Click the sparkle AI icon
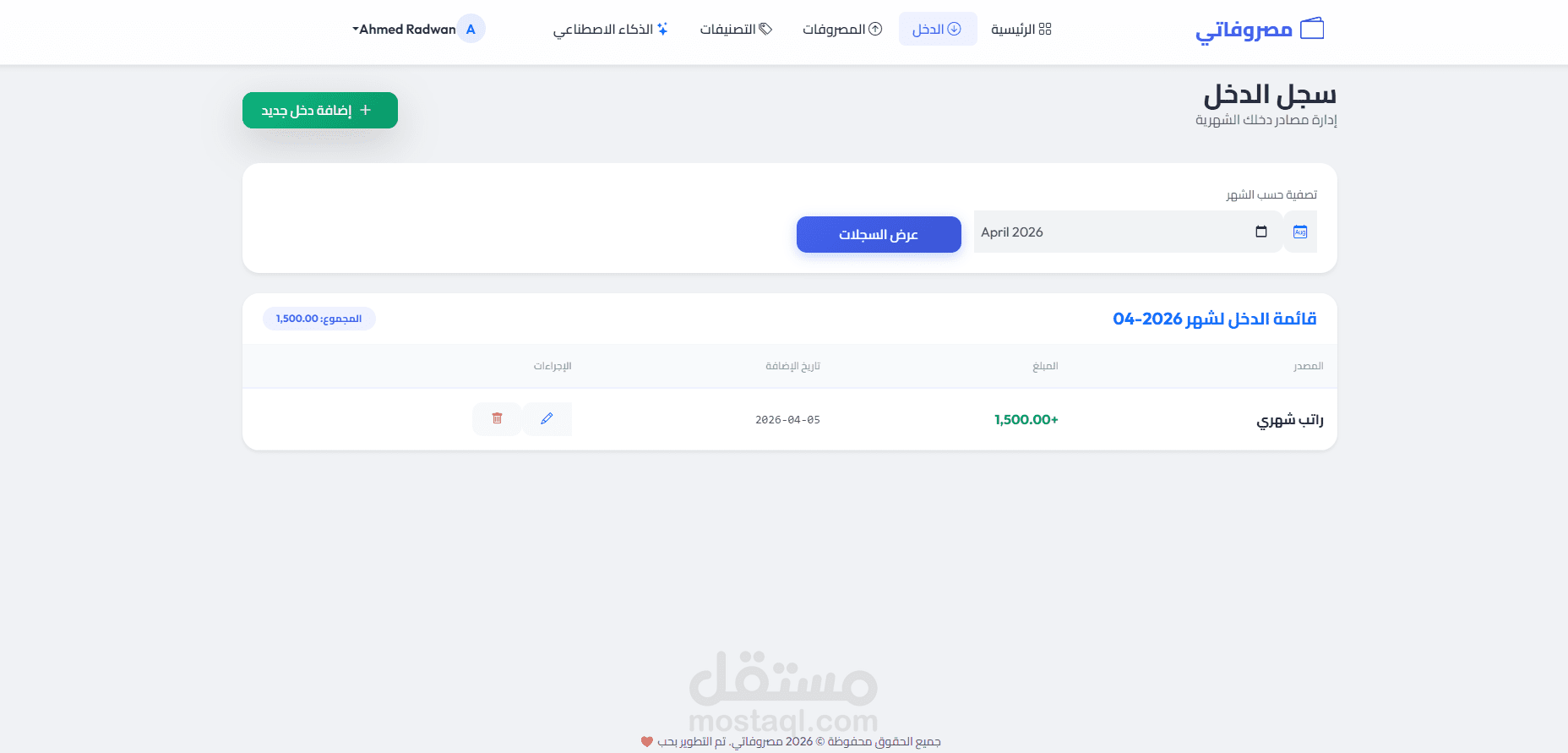The image size is (1568, 753). tap(662, 29)
